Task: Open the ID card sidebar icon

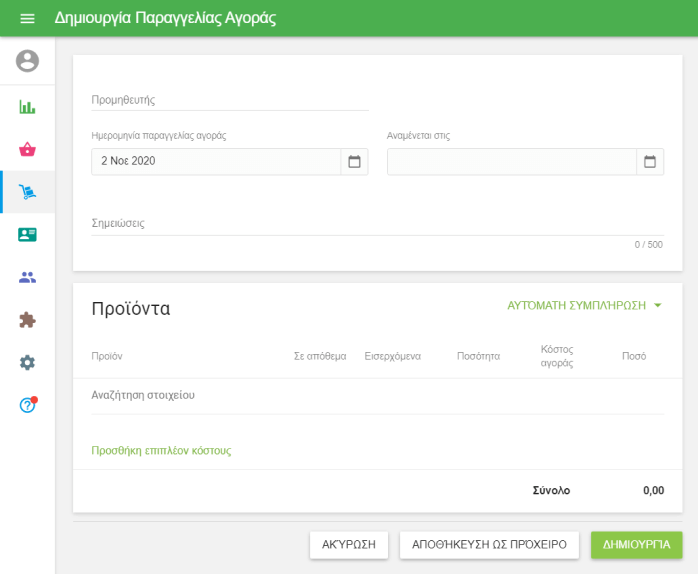Action: point(27,234)
